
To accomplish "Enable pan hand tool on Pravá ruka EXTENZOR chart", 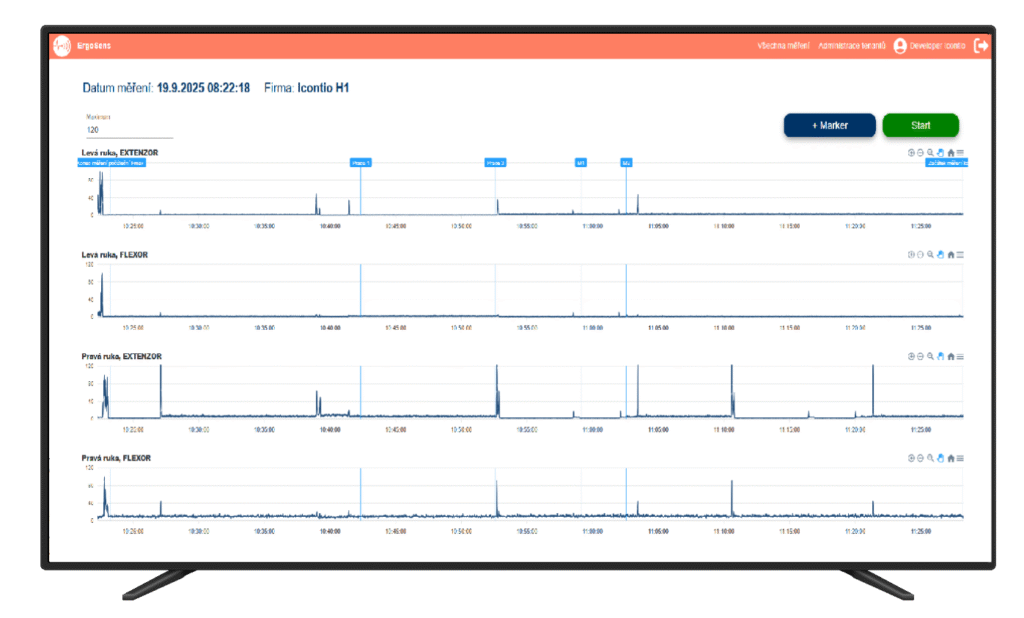I will (940, 357).
